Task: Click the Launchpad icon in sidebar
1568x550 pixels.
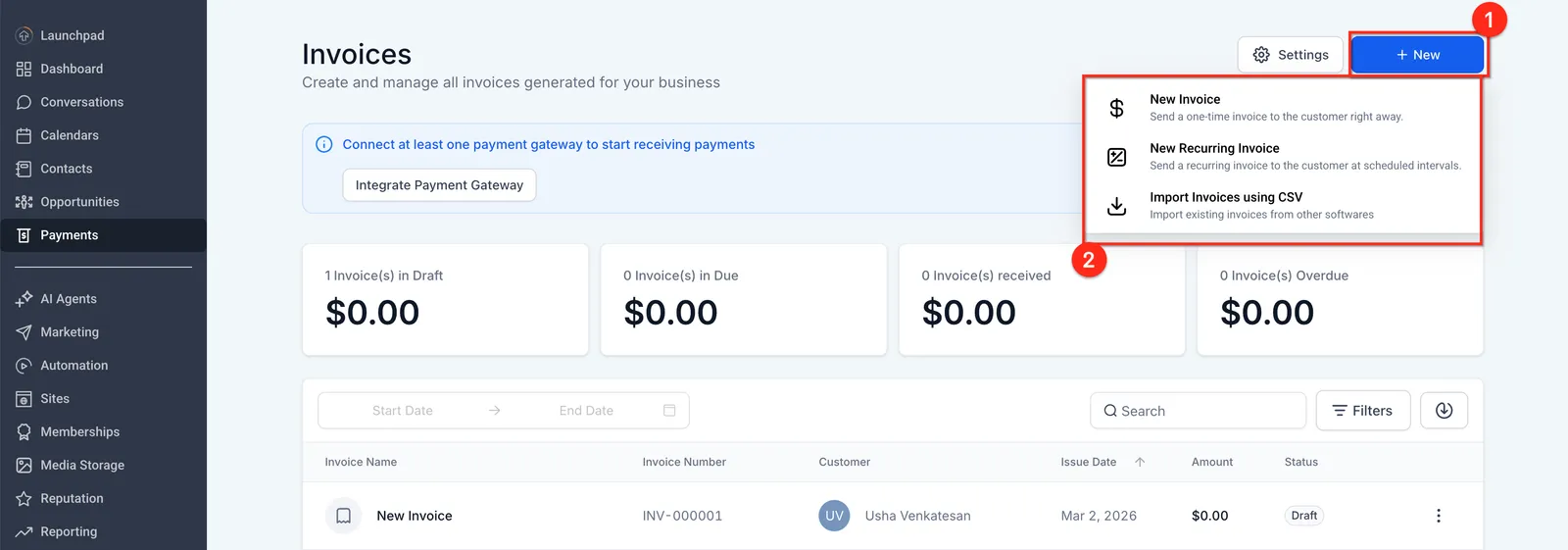Action: [24, 35]
